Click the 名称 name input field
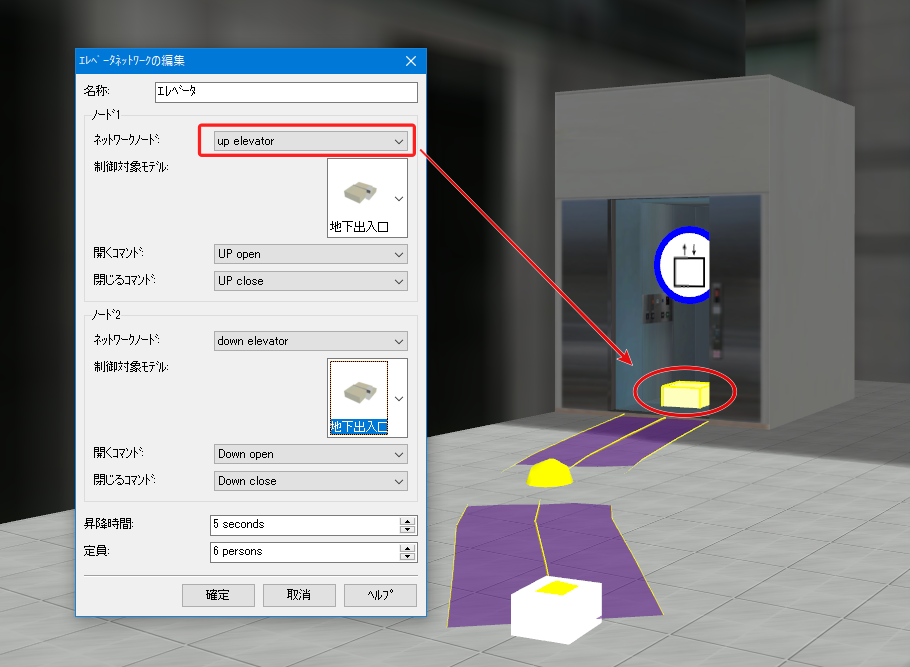The height and width of the screenshot is (667, 910). pyautogui.click(x=286, y=92)
